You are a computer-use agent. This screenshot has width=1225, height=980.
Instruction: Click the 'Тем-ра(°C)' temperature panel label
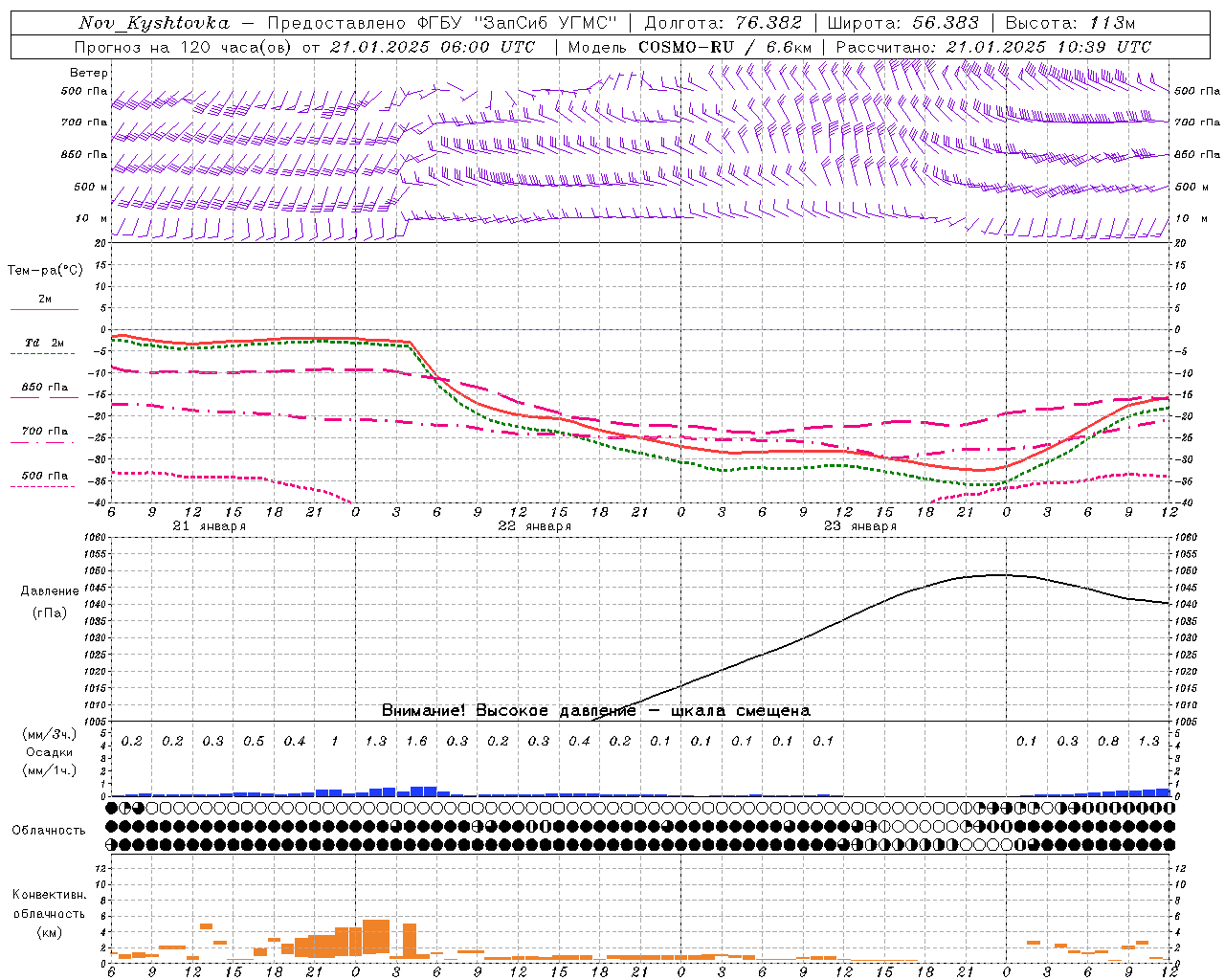coord(45,271)
